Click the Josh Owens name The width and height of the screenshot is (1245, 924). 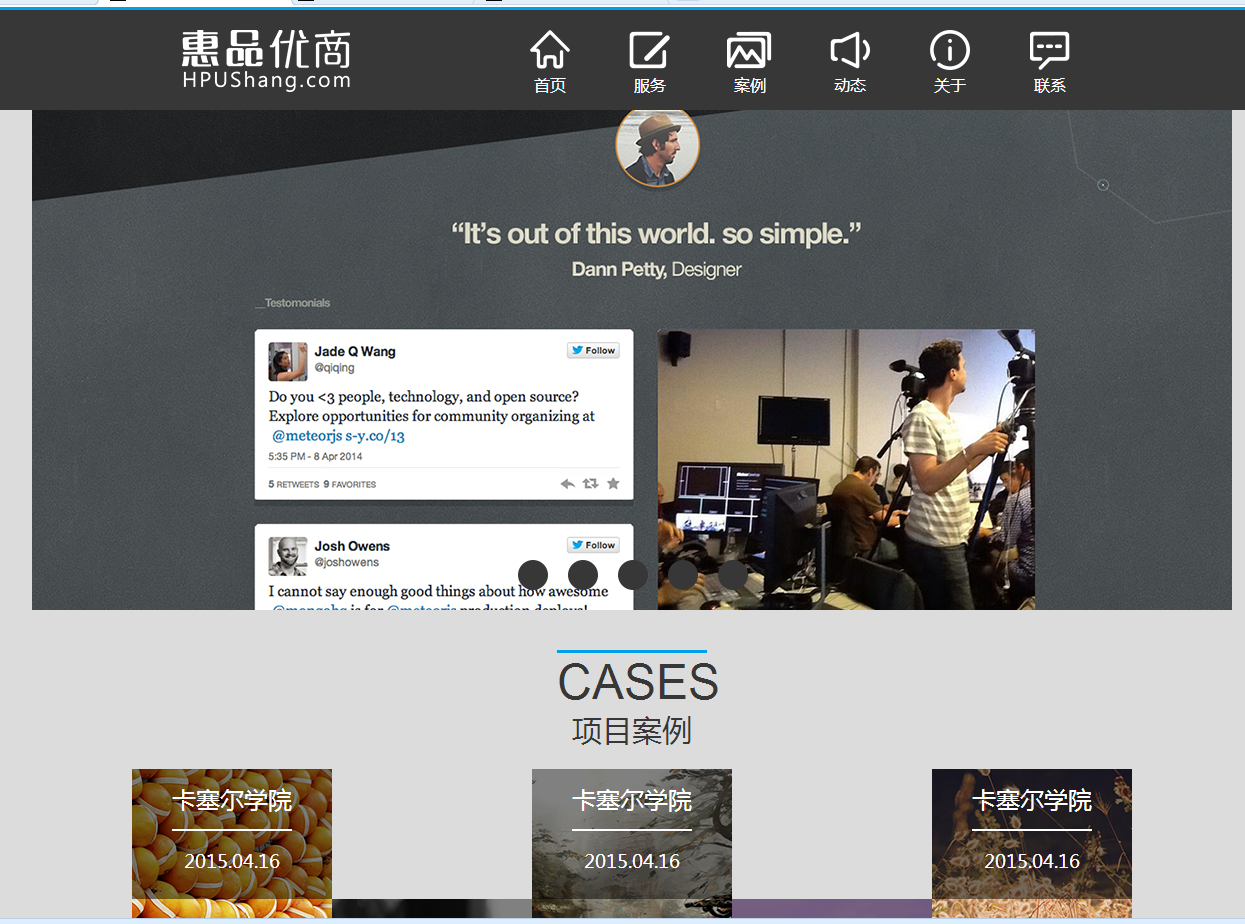pos(352,546)
